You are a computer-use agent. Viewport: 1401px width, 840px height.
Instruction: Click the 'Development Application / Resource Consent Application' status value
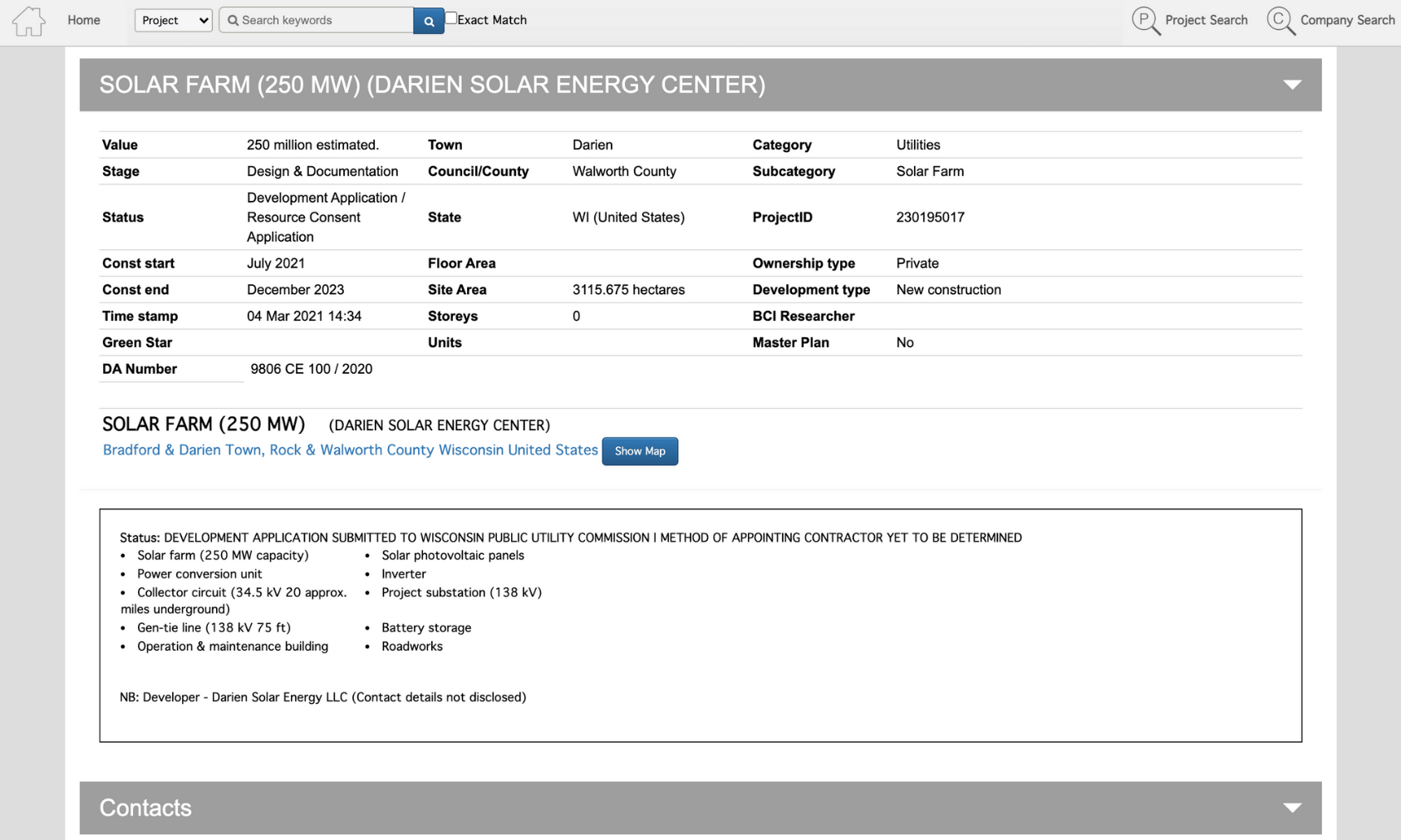(x=326, y=217)
